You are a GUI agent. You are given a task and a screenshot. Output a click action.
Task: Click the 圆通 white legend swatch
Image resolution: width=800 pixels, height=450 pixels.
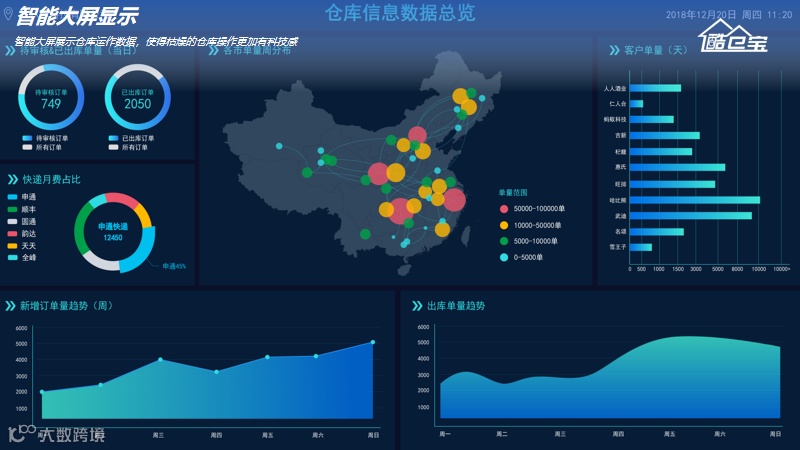tap(13, 221)
